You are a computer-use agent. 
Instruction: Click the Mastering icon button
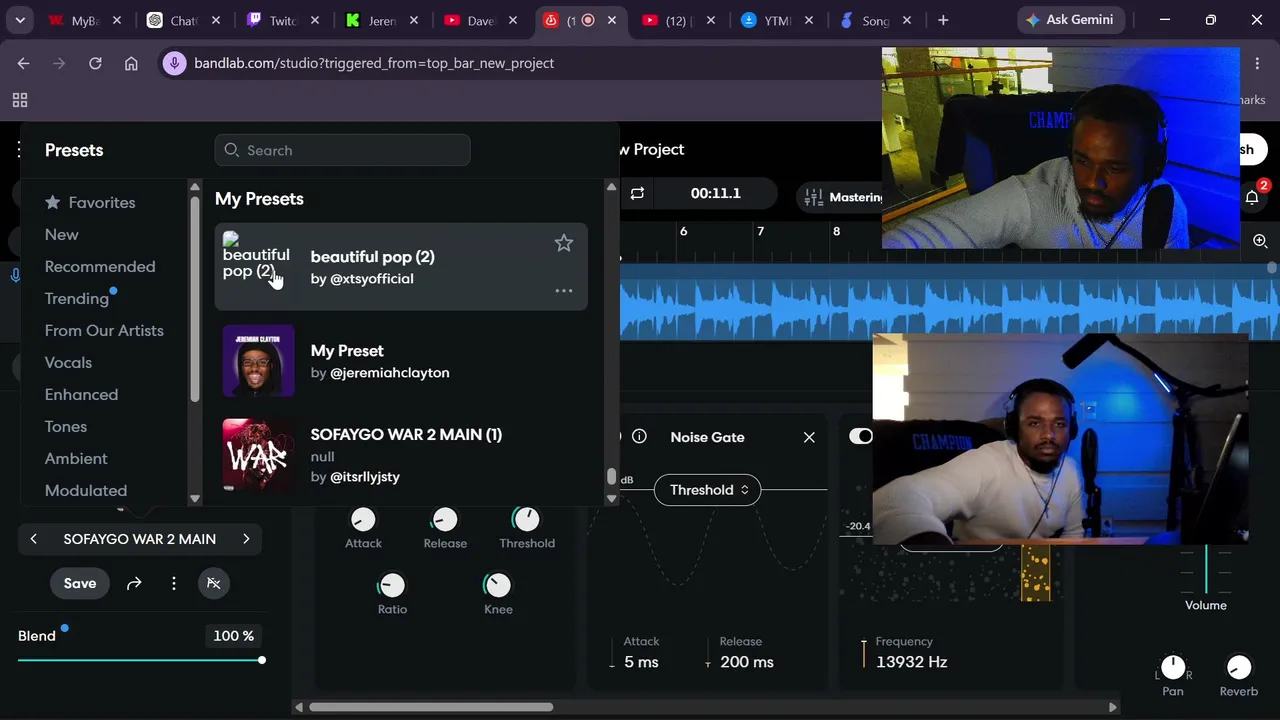click(844, 197)
